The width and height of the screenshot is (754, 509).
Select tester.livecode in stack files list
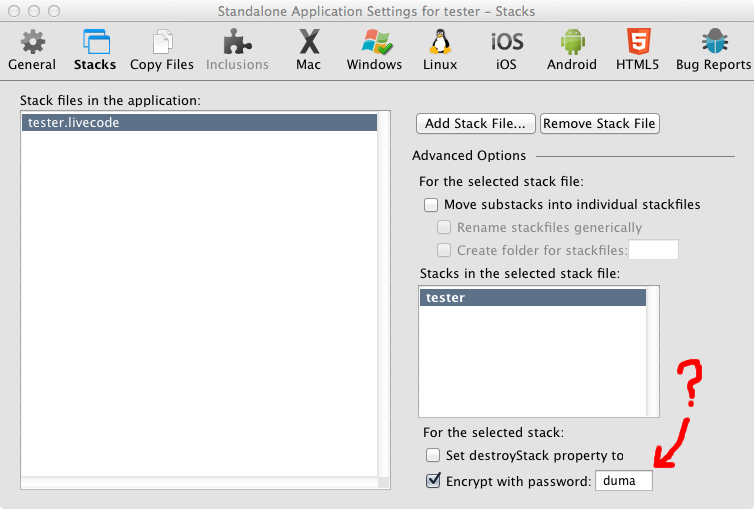199,123
